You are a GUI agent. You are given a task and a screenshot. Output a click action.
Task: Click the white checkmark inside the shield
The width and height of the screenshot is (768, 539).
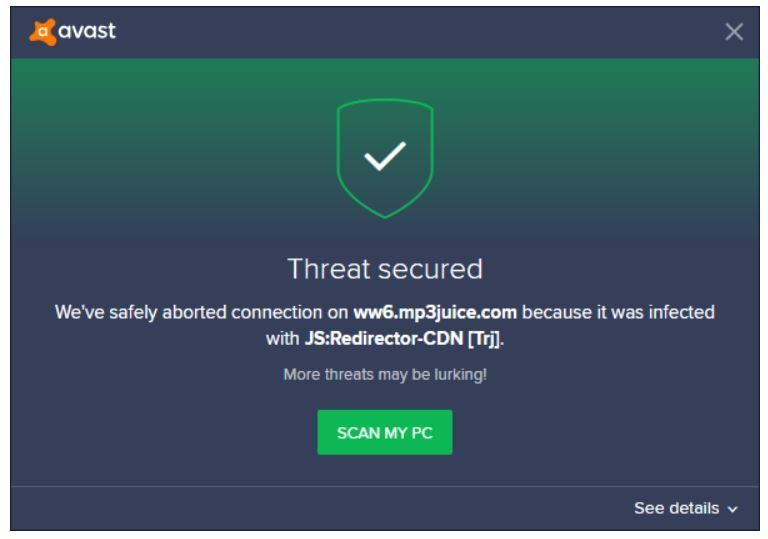[x=385, y=156]
